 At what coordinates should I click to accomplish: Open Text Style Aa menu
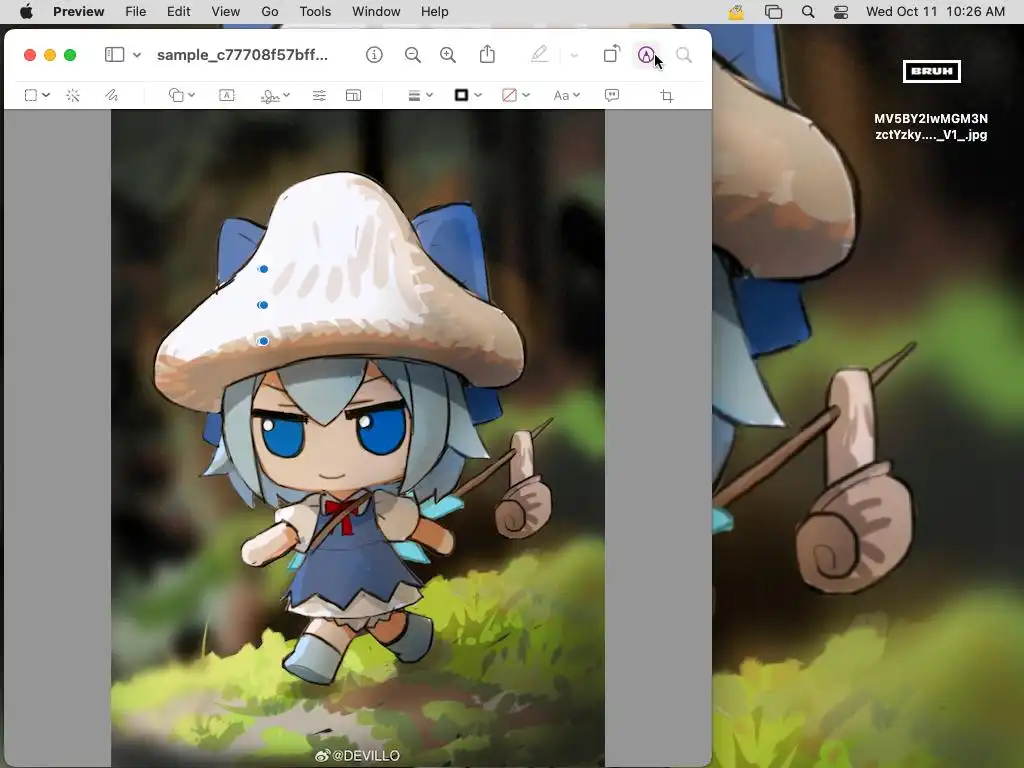click(566, 95)
